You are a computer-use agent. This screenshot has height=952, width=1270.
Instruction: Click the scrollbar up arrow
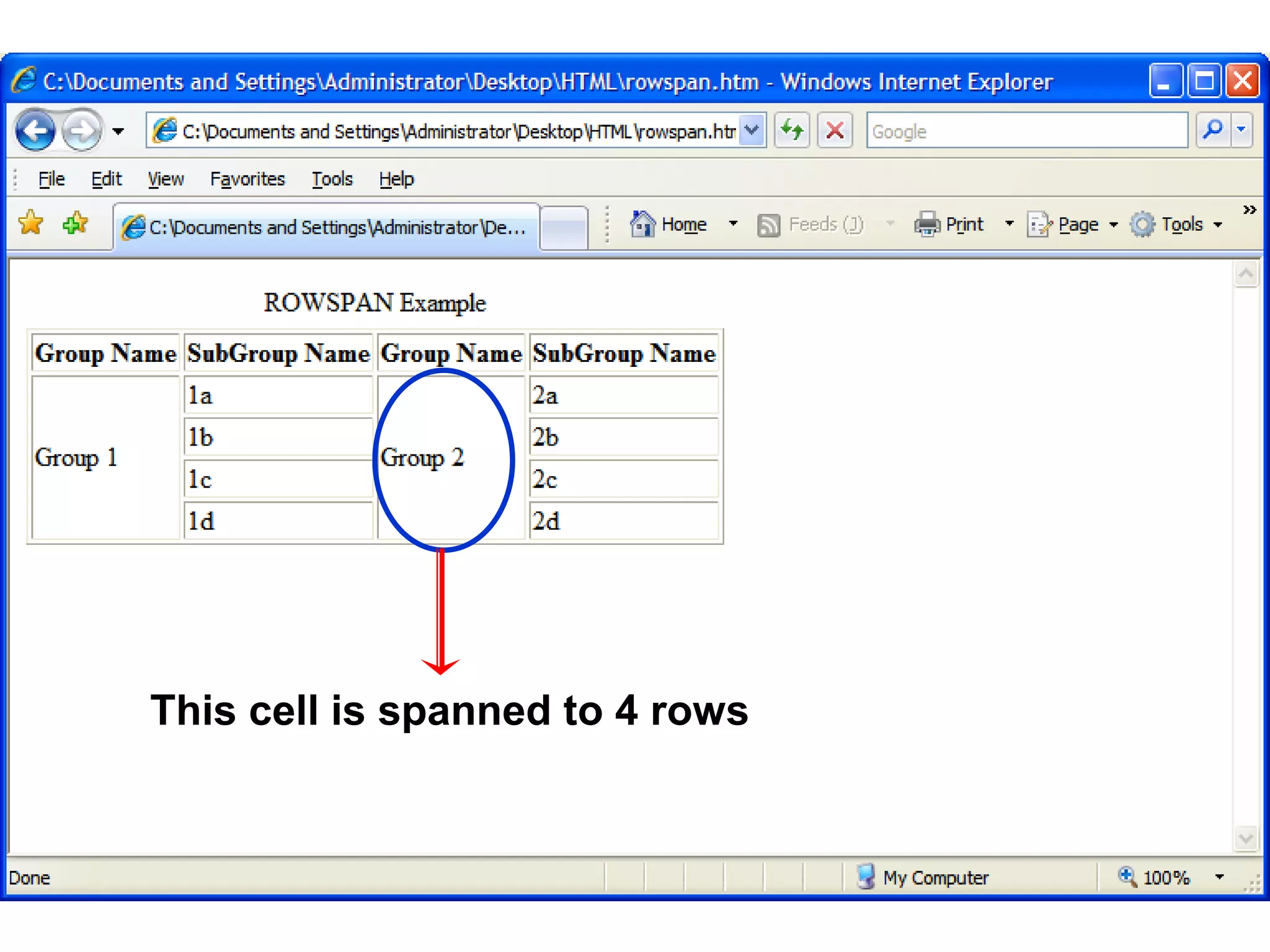1246,273
